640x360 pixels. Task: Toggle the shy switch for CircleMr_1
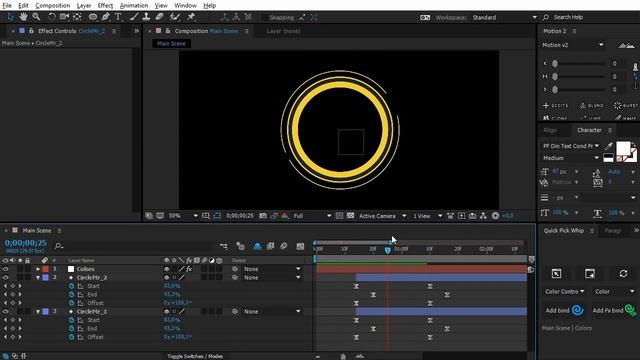click(x=167, y=311)
